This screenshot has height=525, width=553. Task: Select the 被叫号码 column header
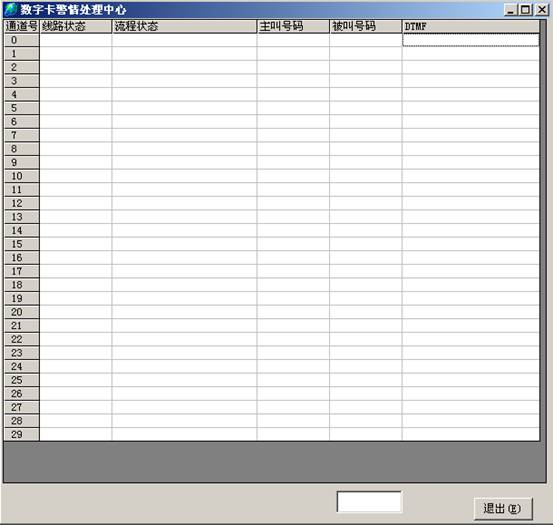click(366, 26)
